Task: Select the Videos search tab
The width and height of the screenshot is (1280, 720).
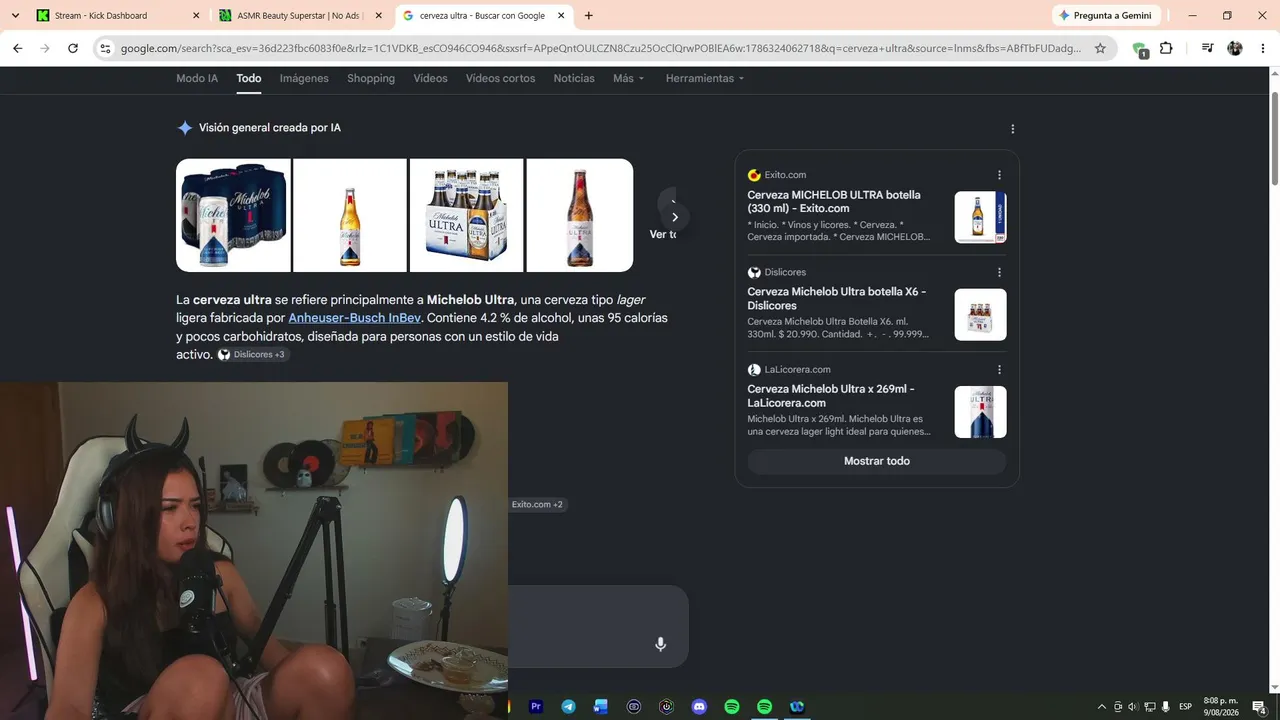Action: tap(430, 78)
